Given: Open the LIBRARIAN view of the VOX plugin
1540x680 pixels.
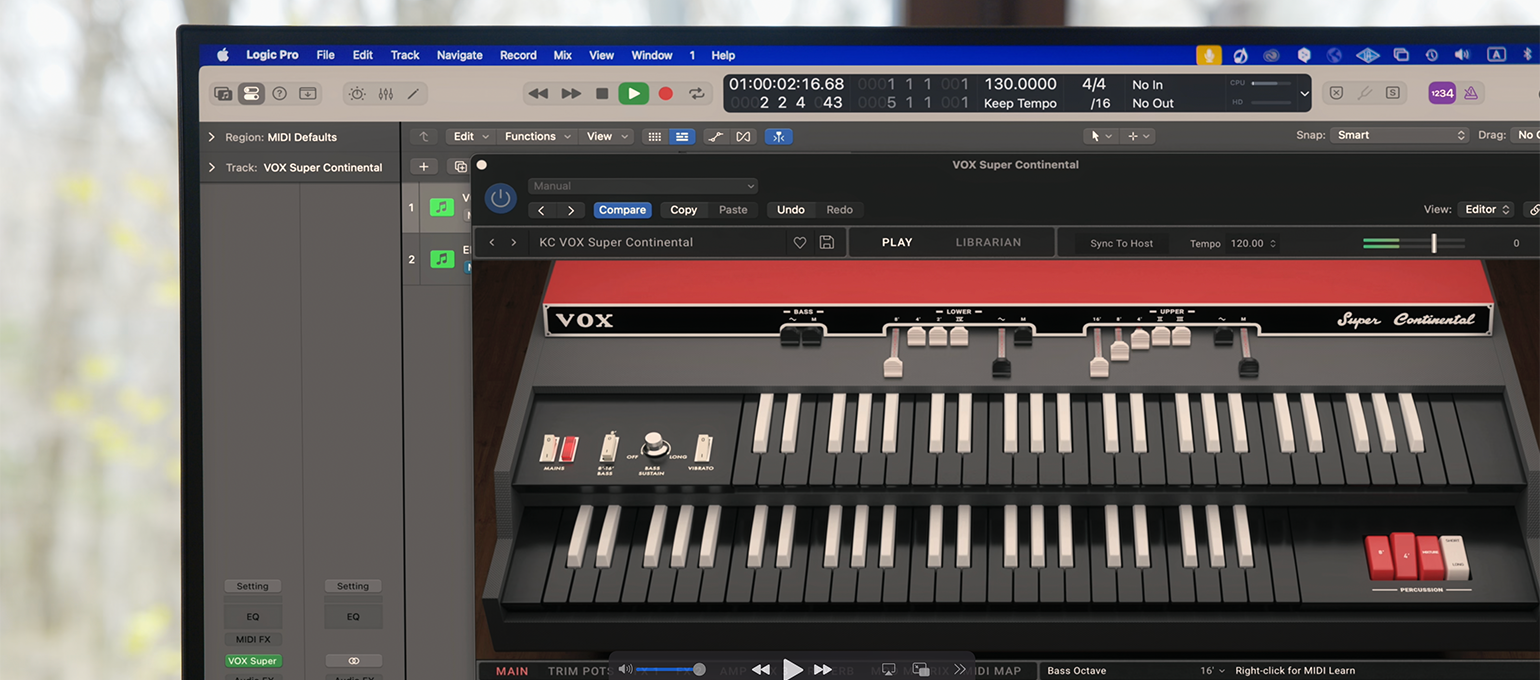Looking at the screenshot, I should pos(989,241).
